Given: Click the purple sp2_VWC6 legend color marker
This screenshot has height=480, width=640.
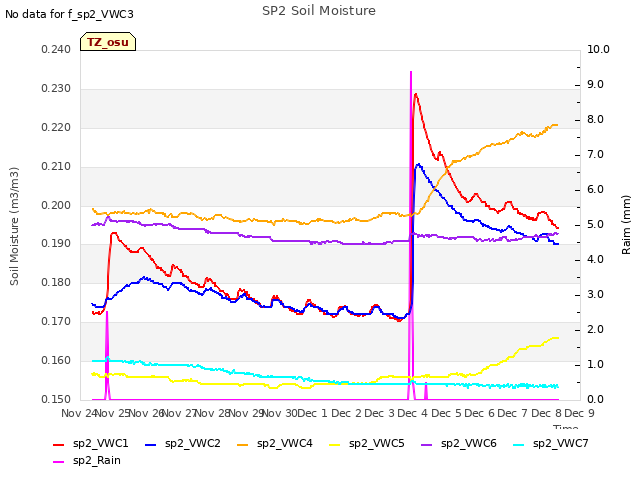Looking at the screenshot, I should pyautogui.click(x=427, y=444).
